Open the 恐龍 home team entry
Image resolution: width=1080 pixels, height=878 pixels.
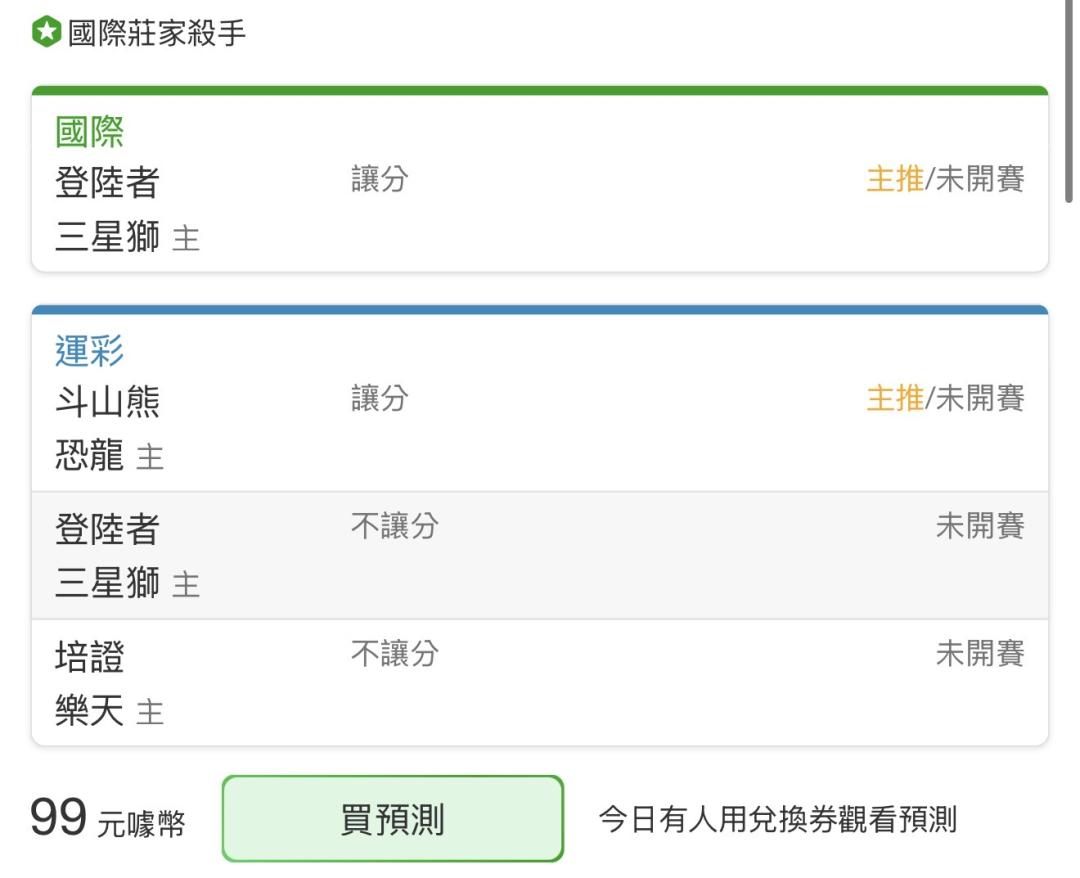[x=90, y=455]
